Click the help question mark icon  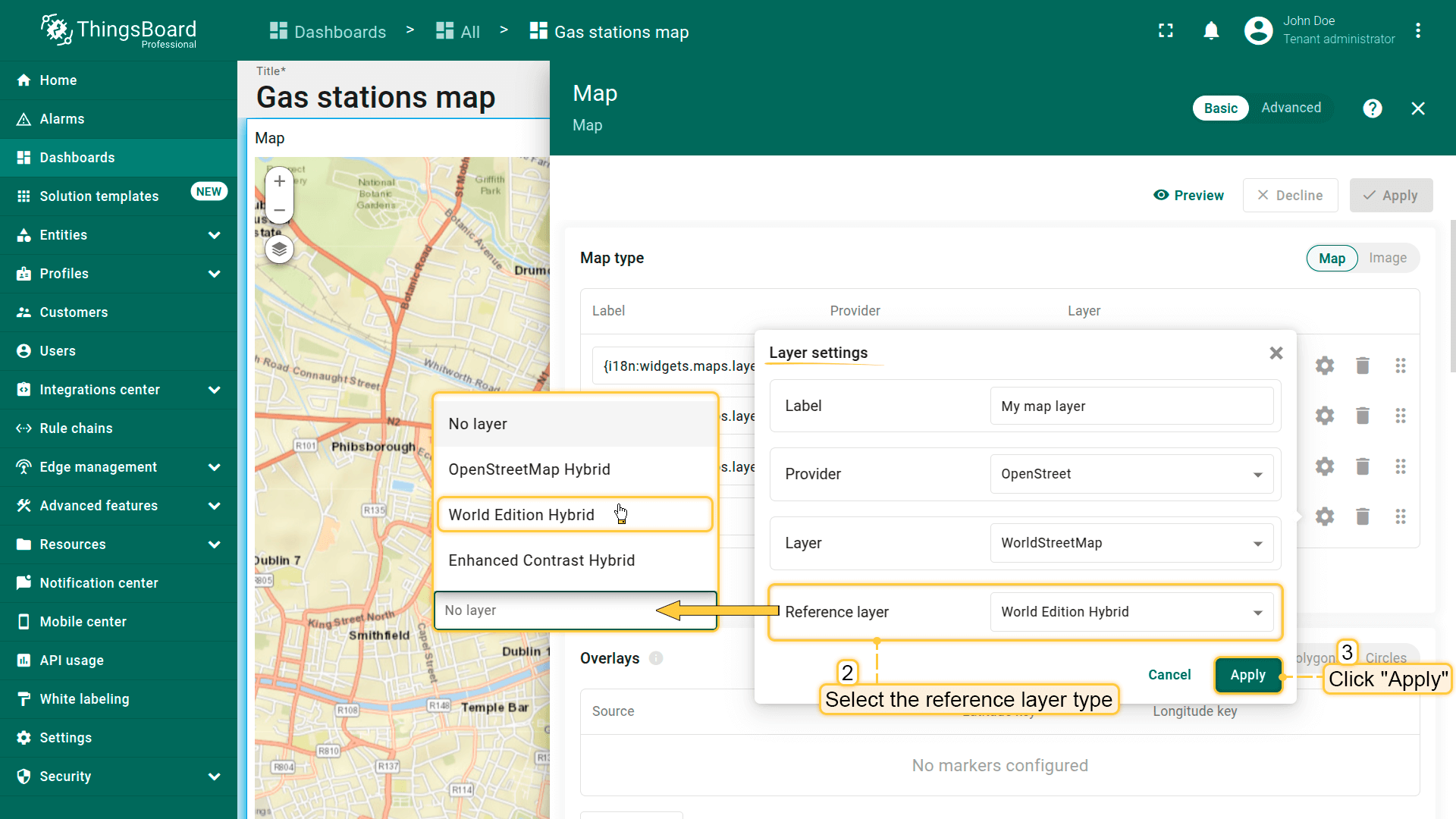point(1372,108)
